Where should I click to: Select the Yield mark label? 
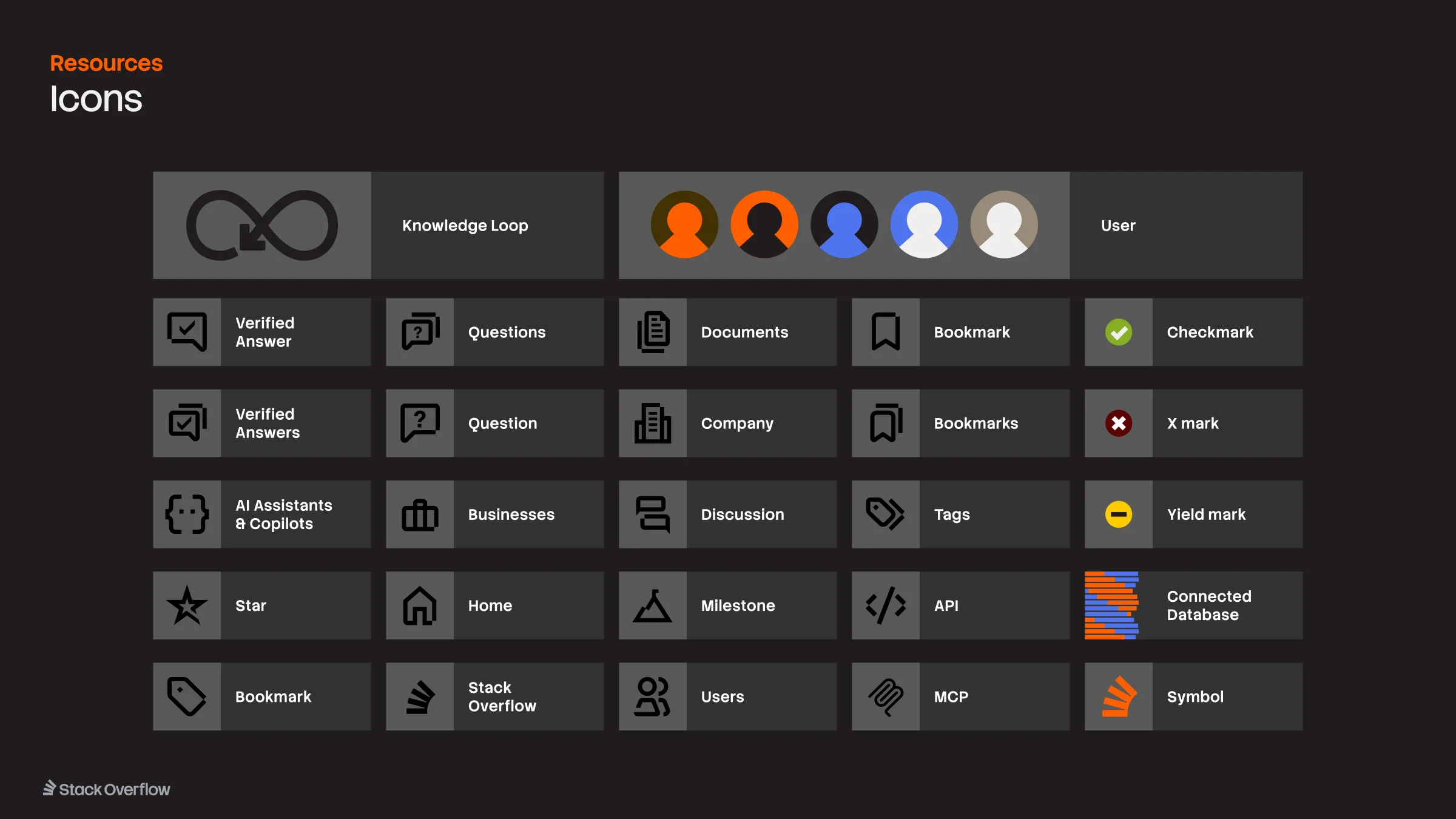pyautogui.click(x=1206, y=514)
